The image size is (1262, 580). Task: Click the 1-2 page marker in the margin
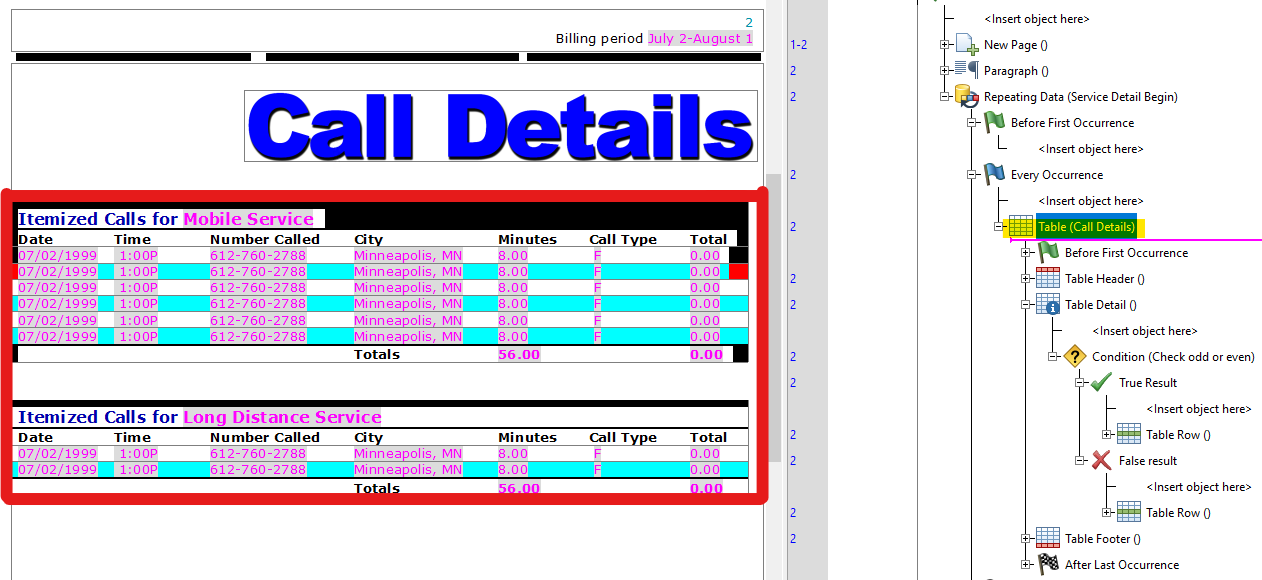798,44
